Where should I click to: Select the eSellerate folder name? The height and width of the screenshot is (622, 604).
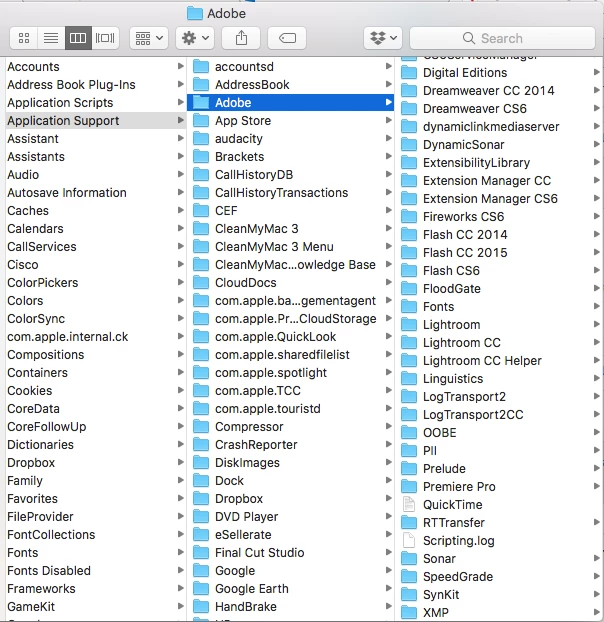click(243, 535)
